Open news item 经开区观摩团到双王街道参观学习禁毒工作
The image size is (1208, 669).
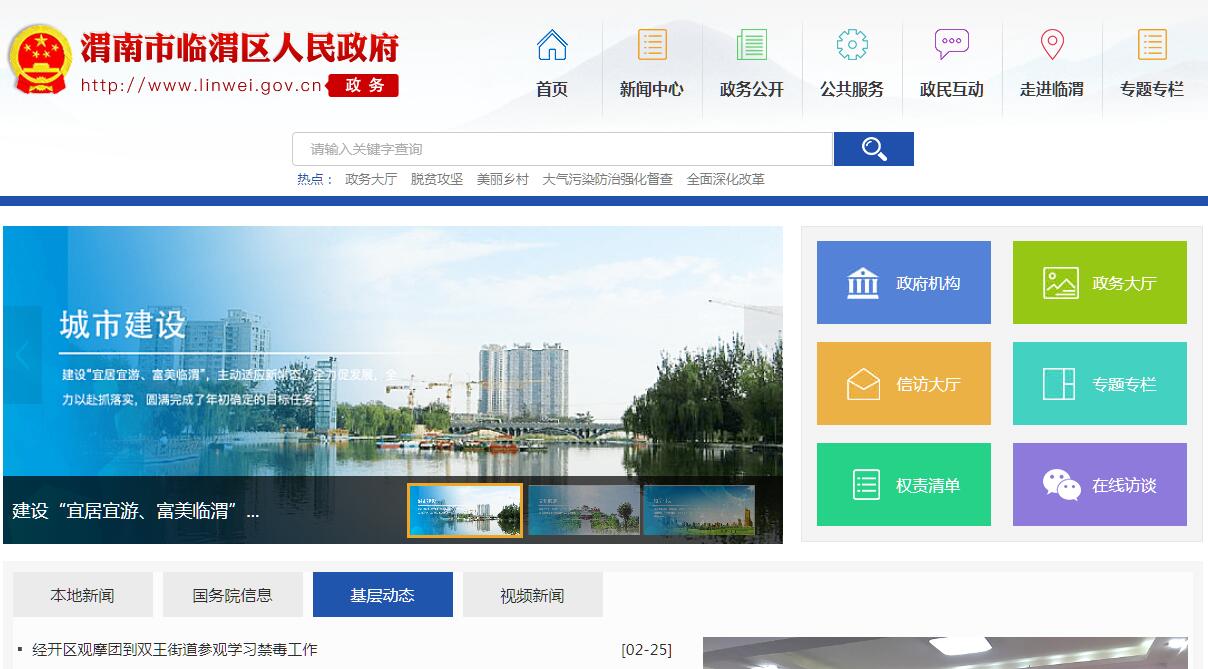click(175, 650)
